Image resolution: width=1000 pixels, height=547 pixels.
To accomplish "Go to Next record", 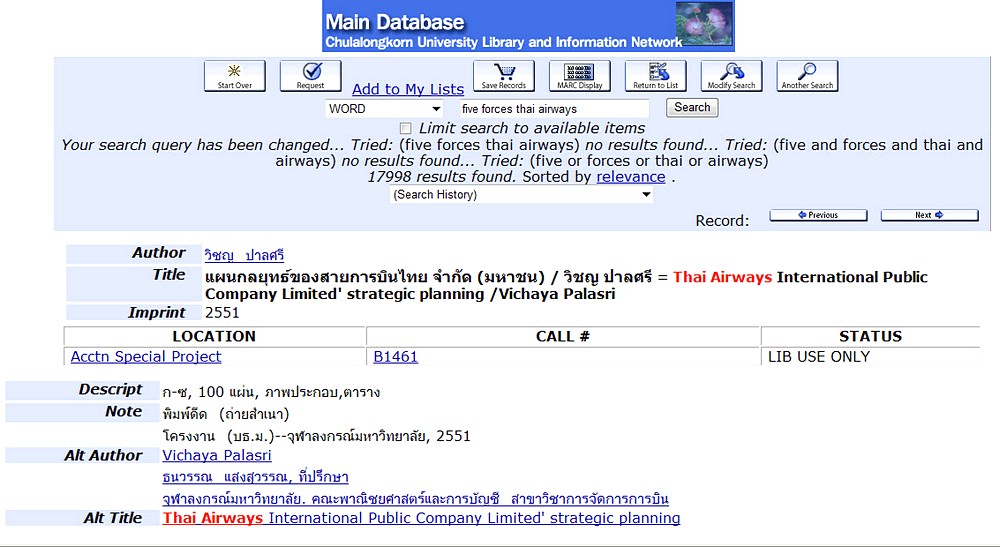I will point(929,215).
